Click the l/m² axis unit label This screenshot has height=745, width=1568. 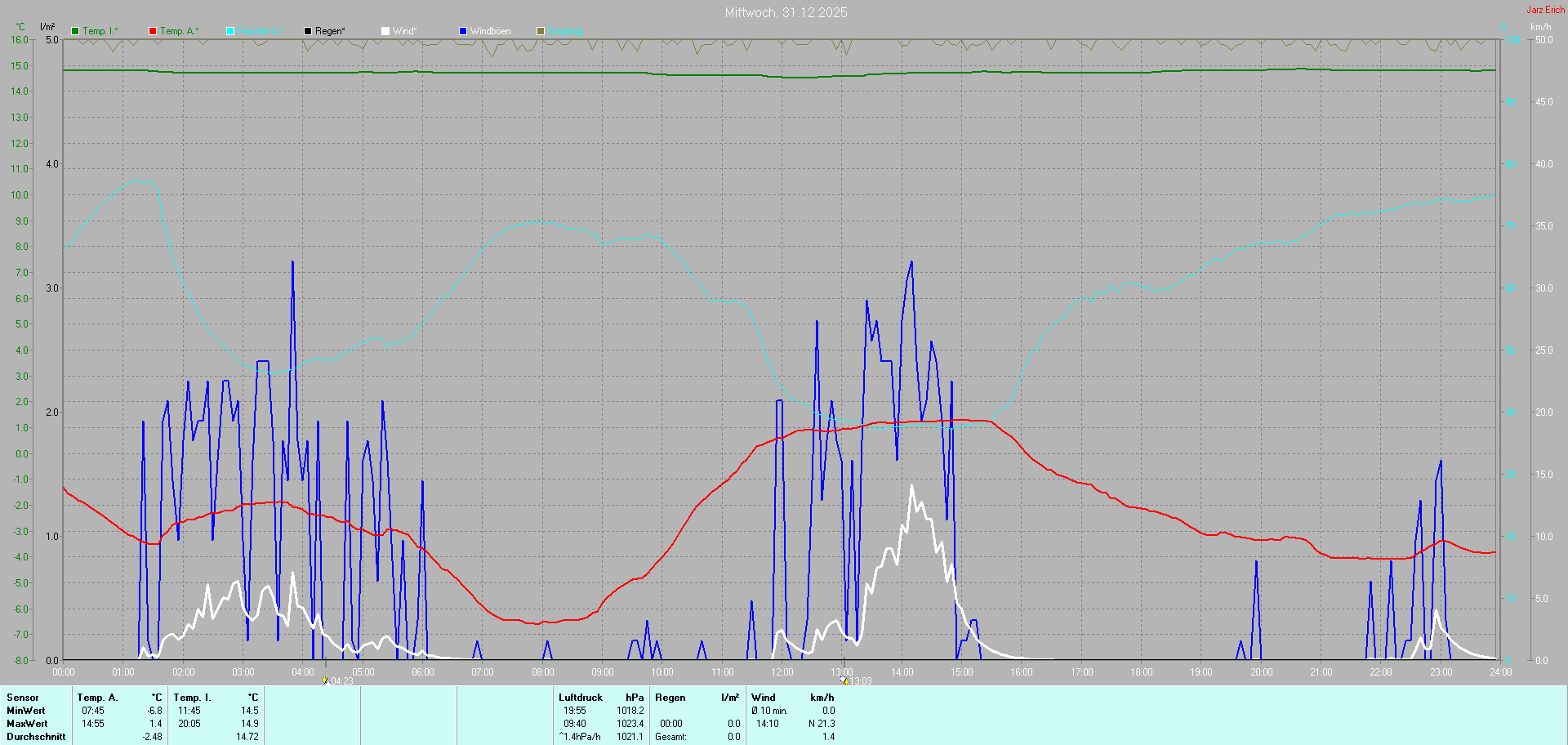[x=47, y=27]
